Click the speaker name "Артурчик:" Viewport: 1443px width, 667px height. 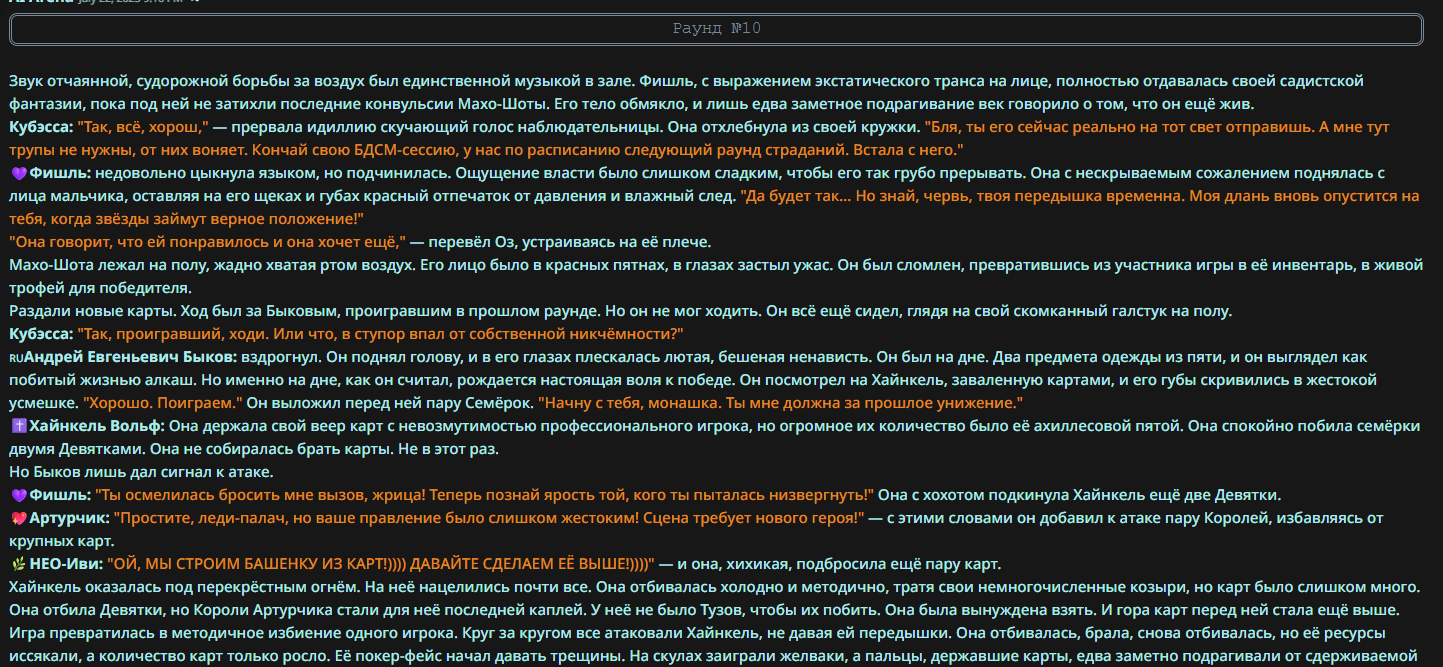click(x=68, y=518)
